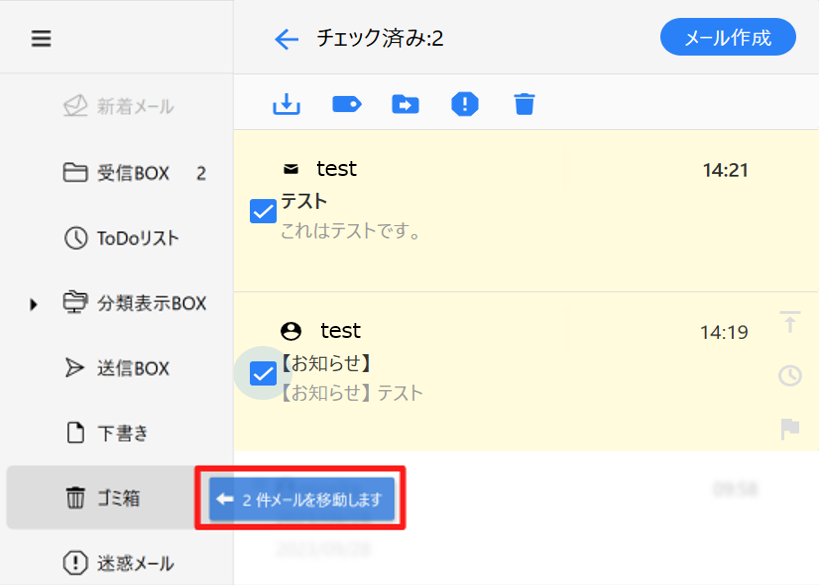Uncheck the テスト mail checkbox

coord(263,211)
